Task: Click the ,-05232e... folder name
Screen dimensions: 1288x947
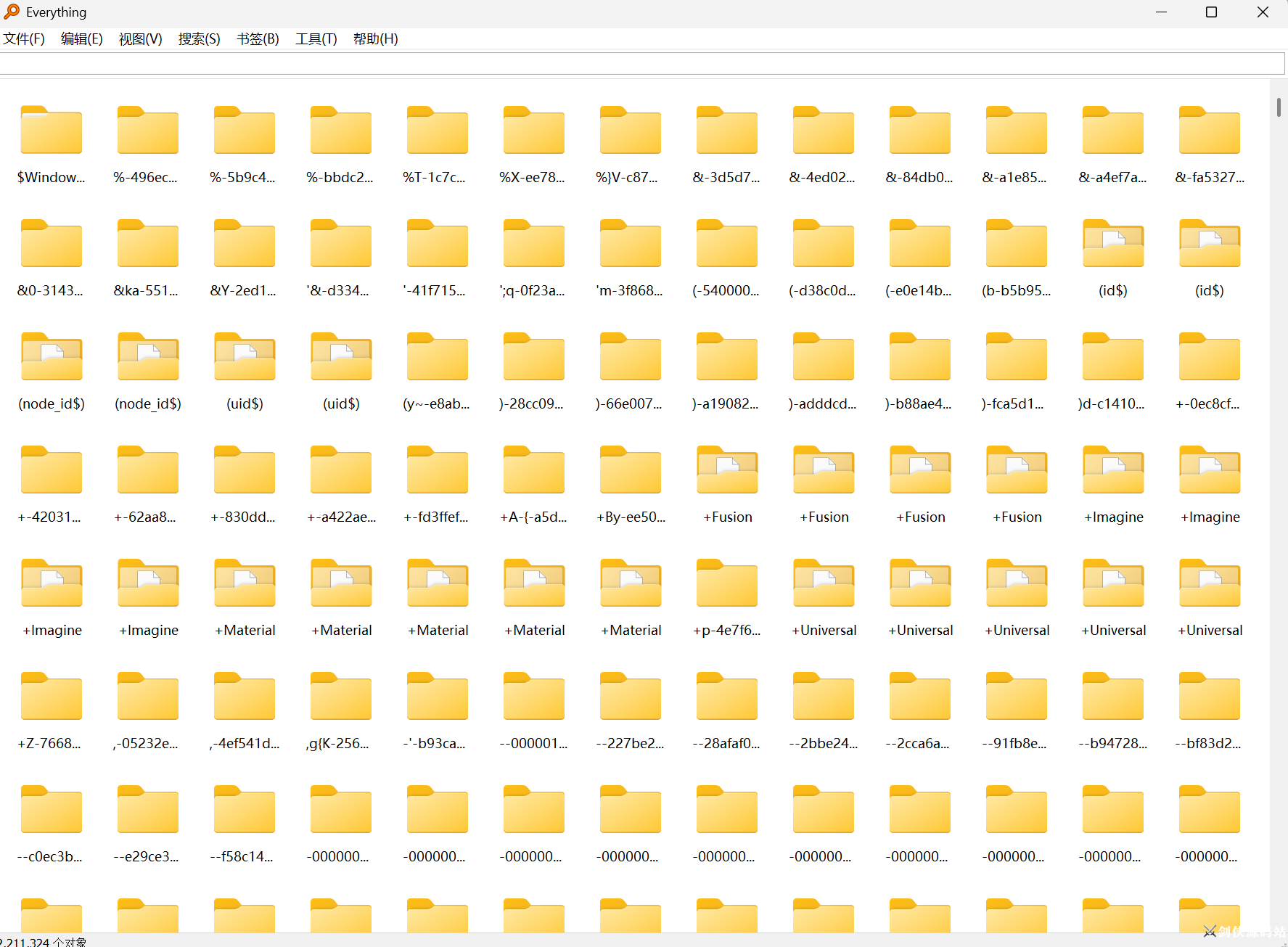Action: [x=146, y=743]
